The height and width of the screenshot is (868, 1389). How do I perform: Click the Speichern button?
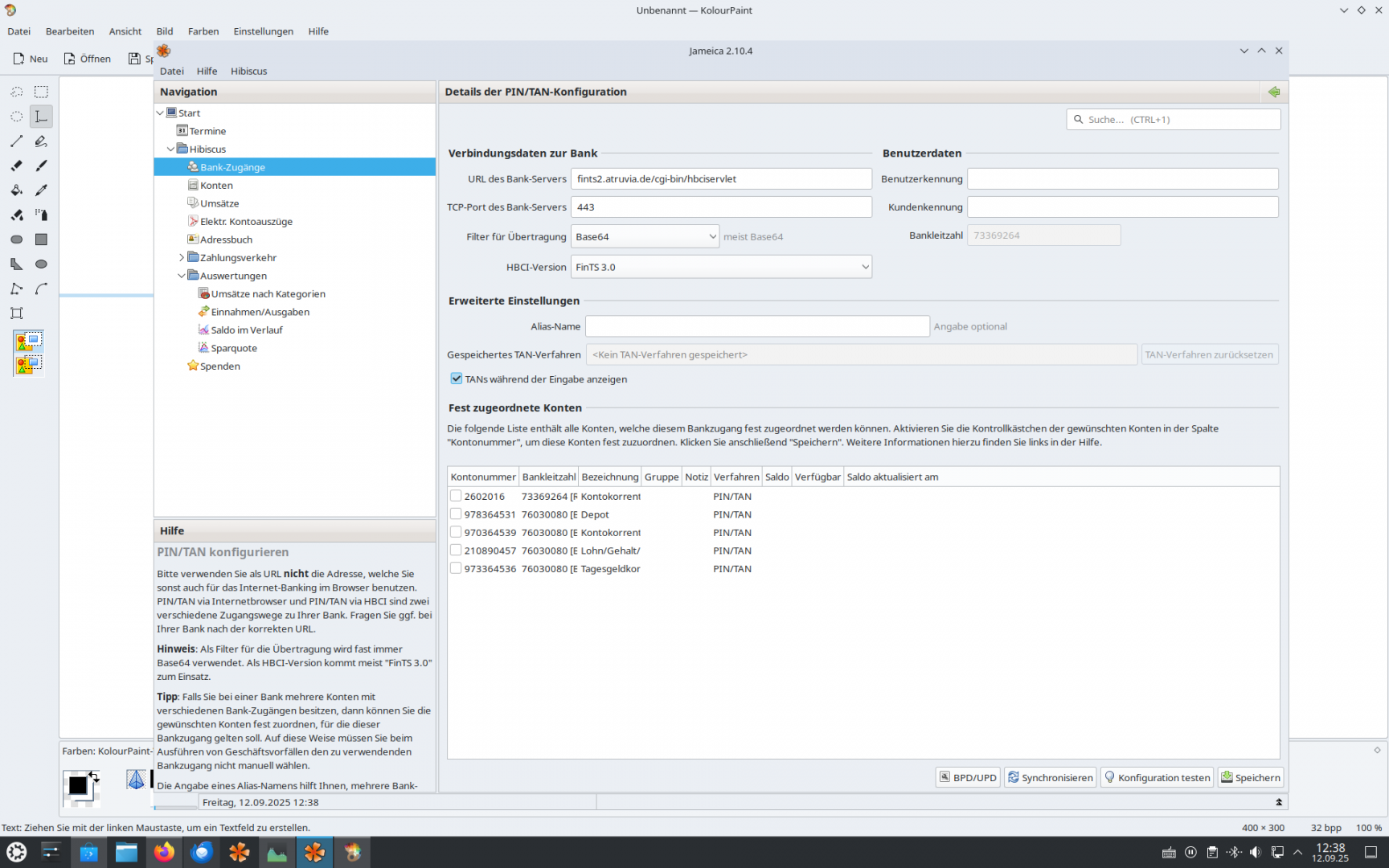(x=1250, y=777)
